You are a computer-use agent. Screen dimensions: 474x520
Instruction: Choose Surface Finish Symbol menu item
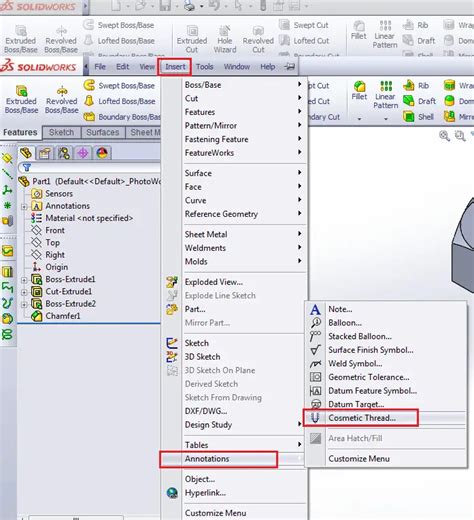387,350
